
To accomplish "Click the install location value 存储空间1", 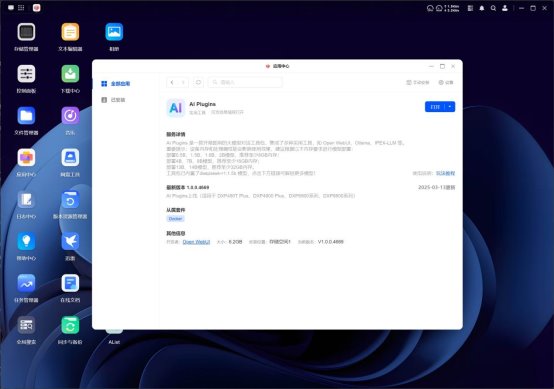I will click(280, 242).
